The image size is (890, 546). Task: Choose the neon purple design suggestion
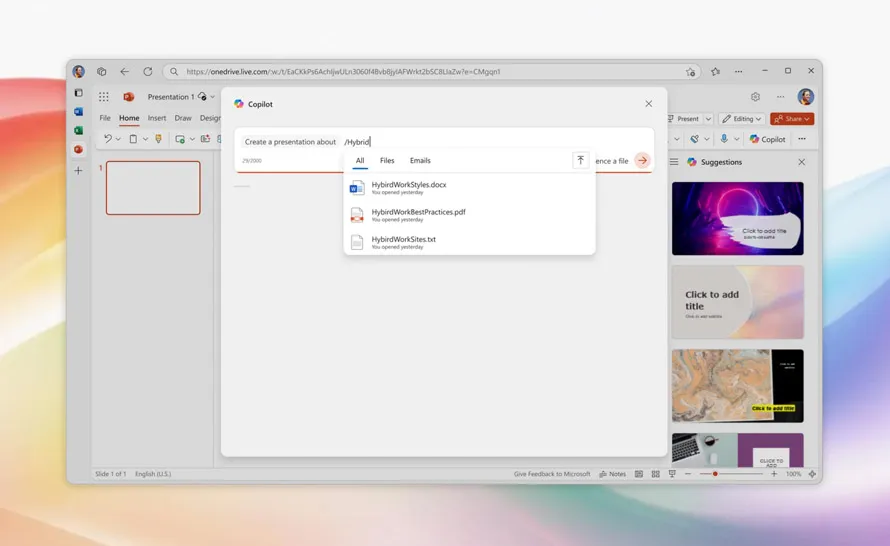click(737, 219)
